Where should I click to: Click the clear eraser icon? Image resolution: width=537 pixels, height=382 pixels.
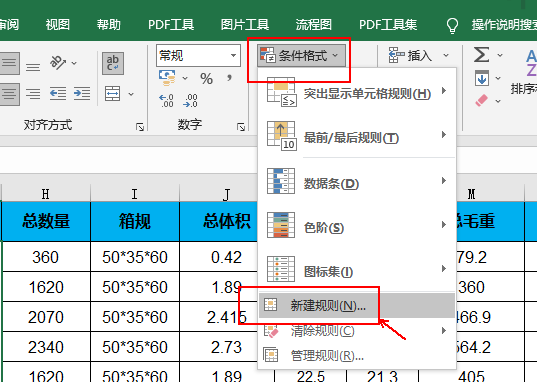tap(482, 101)
